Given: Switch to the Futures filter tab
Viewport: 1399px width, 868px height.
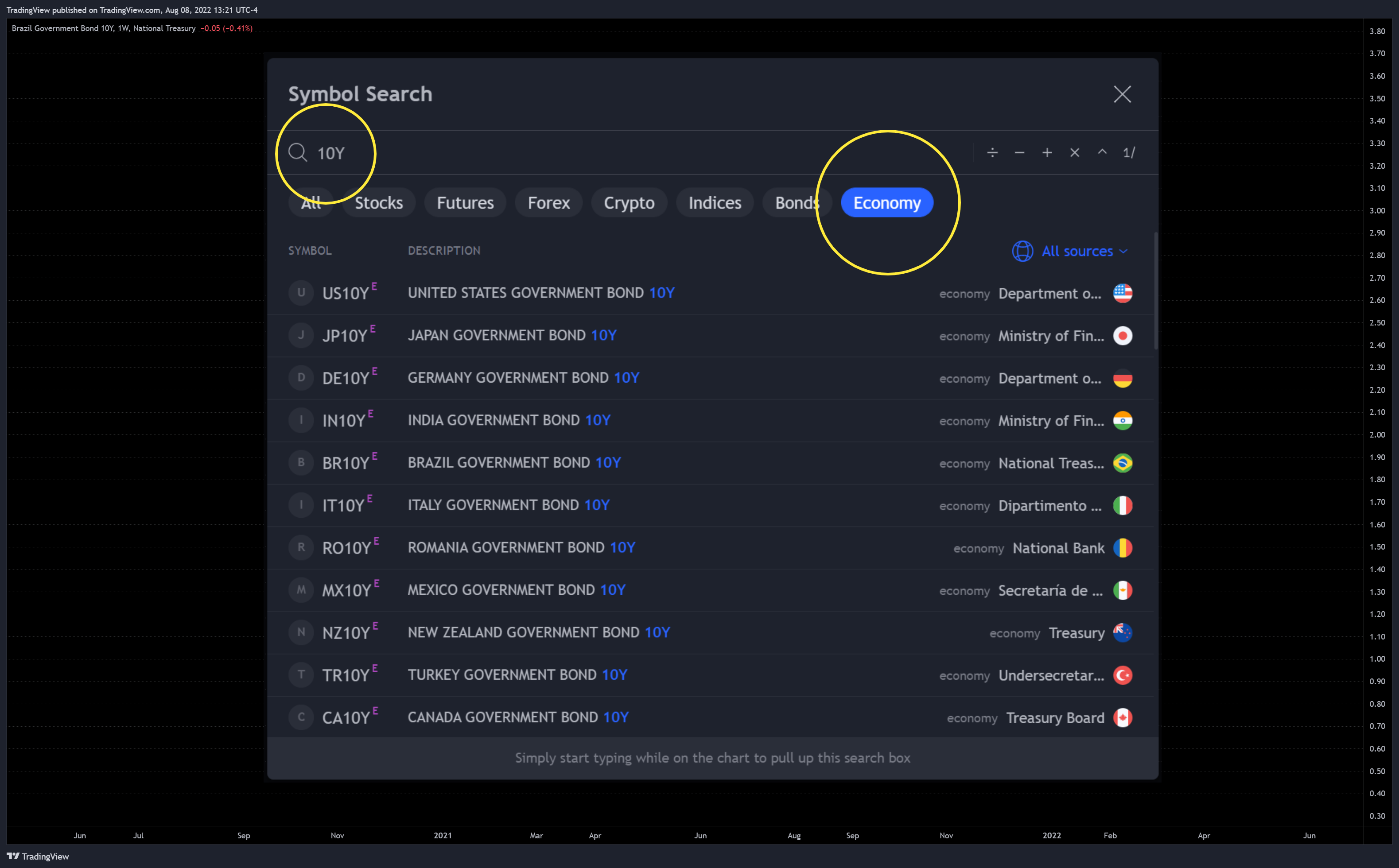Looking at the screenshot, I should coord(465,203).
